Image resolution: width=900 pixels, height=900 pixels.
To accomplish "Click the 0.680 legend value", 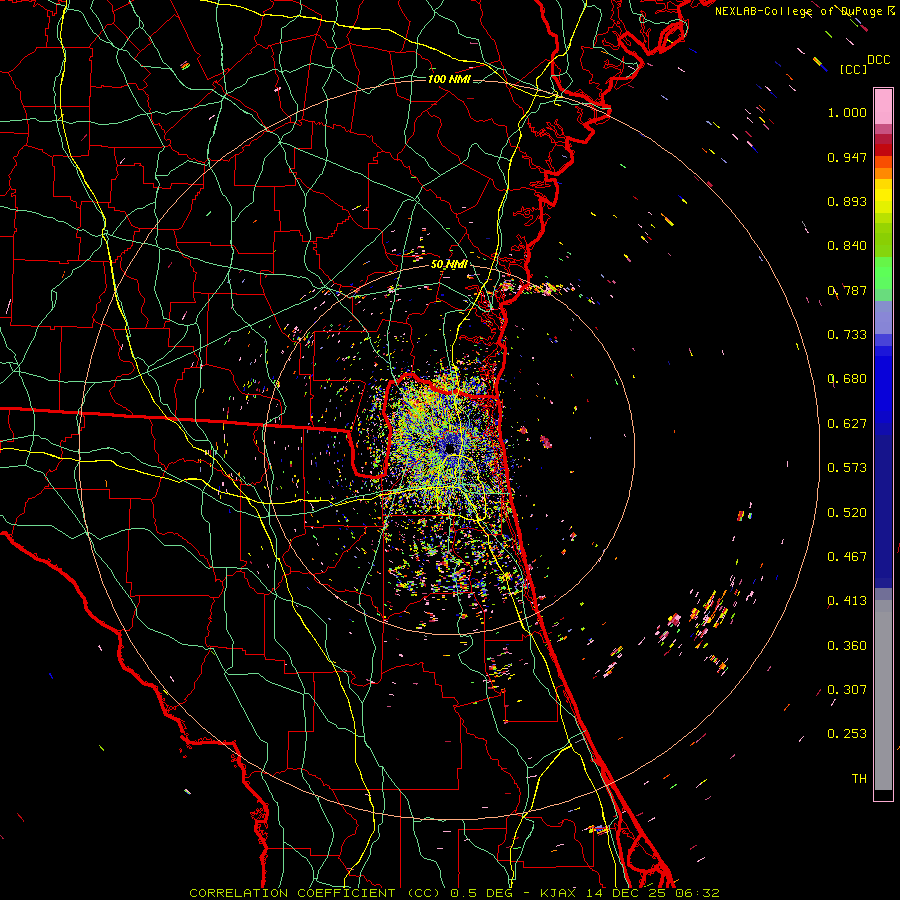I will click(x=847, y=379).
